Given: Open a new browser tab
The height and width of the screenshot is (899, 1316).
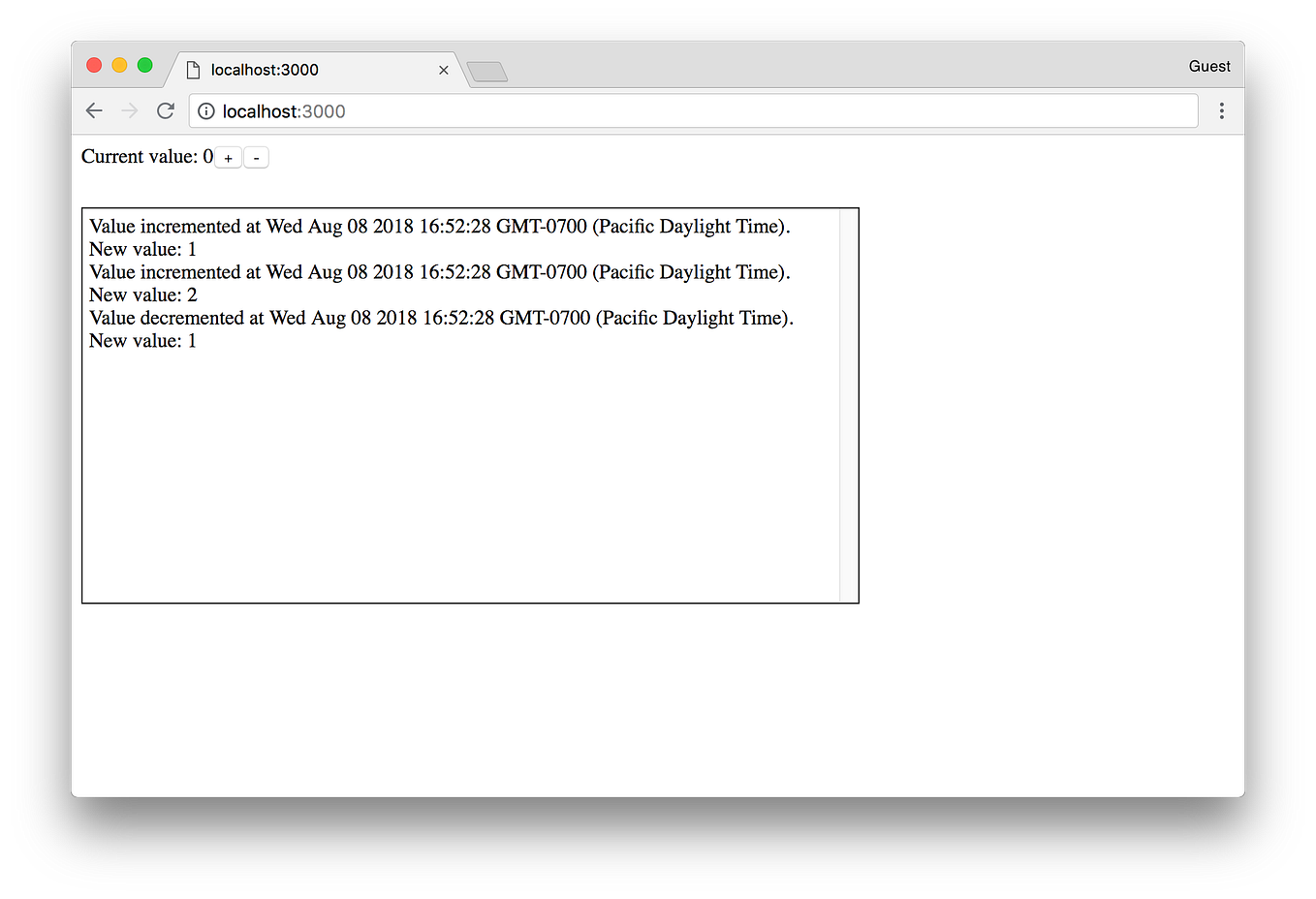Looking at the screenshot, I should [x=486, y=71].
